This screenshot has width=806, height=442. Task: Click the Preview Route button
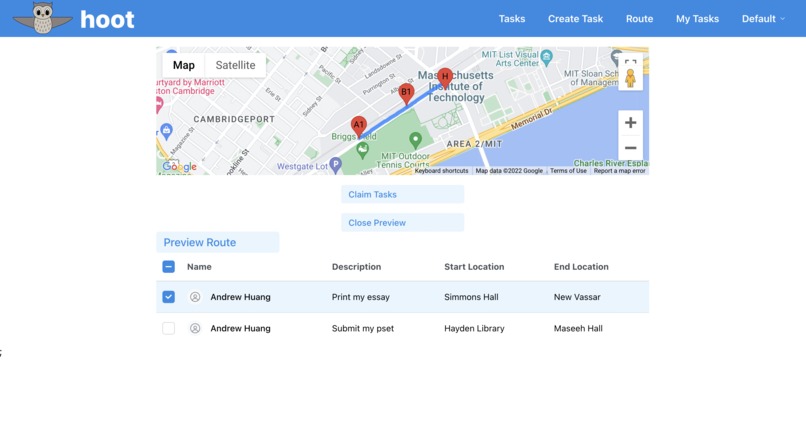(x=217, y=242)
